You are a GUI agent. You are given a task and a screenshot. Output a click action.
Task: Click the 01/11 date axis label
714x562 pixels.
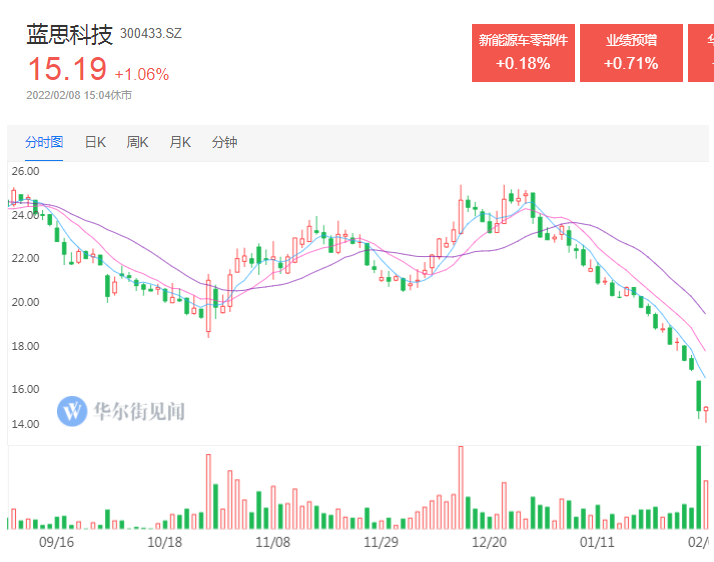(597, 542)
